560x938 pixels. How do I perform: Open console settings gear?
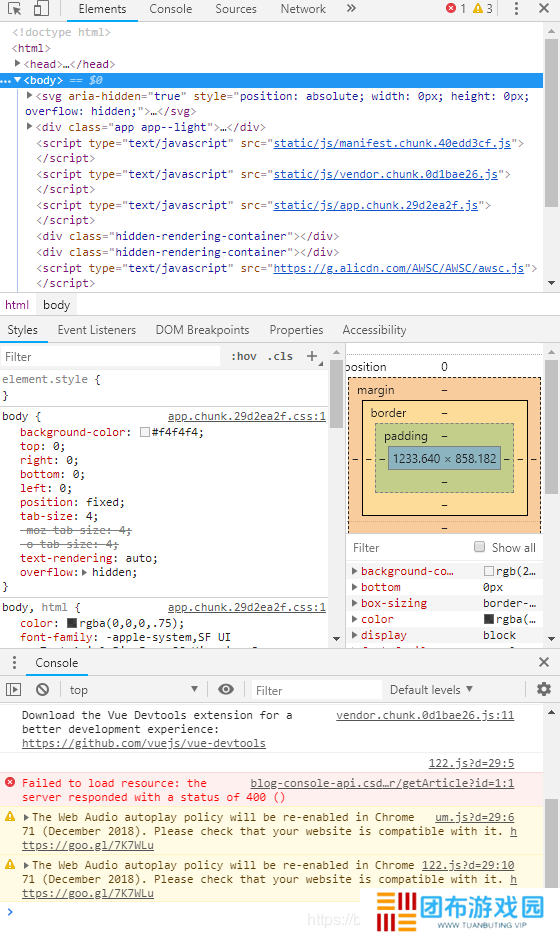pos(544,689)
